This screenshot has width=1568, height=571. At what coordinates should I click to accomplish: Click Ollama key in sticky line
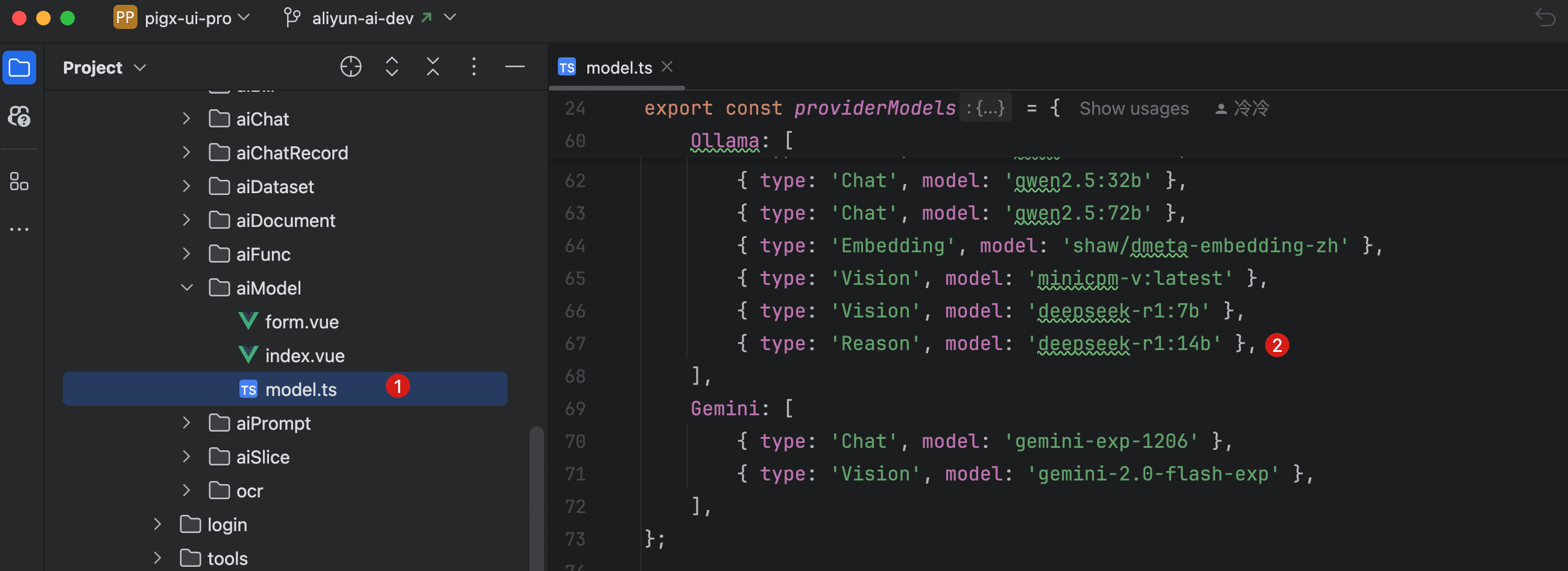(724, 141)
